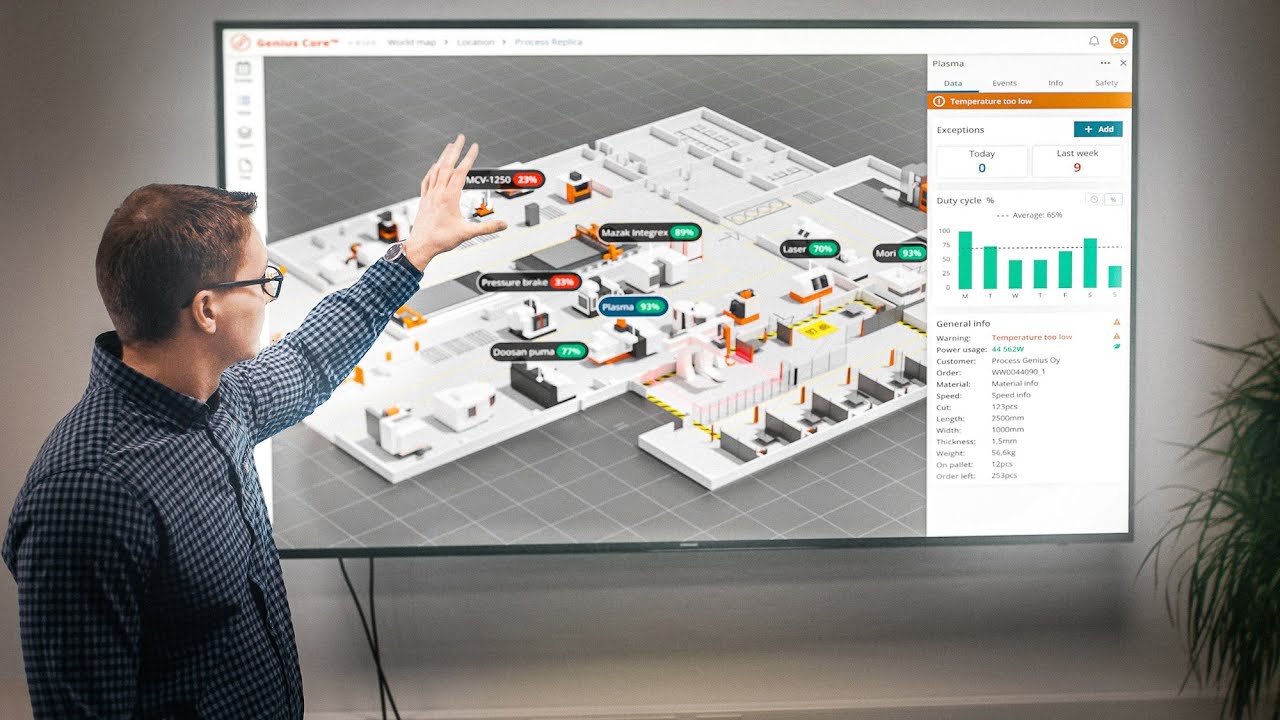Switch to the Info tab

point(1055,83)
